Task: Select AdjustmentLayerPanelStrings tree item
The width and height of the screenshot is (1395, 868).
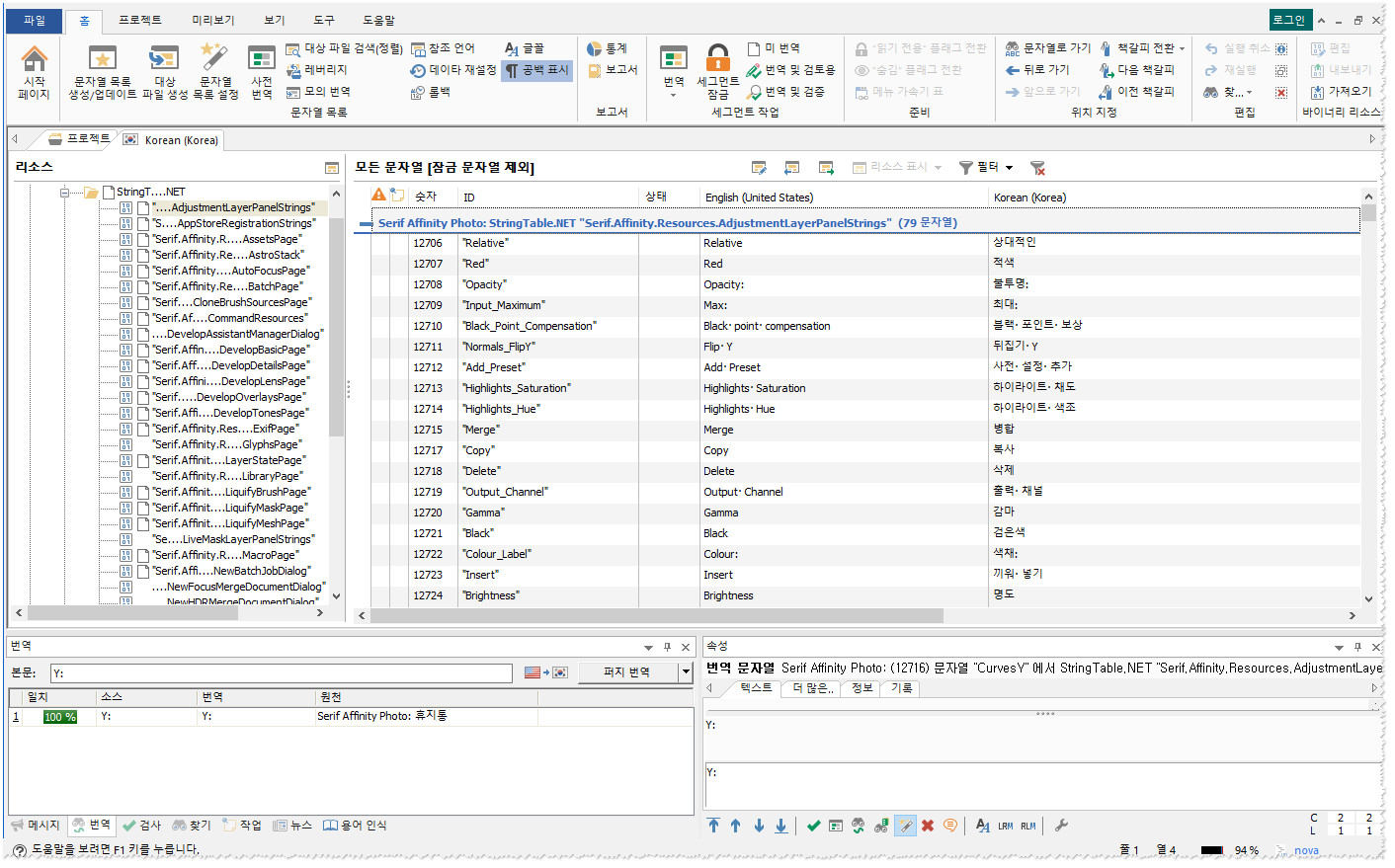Action: [233, 207]
